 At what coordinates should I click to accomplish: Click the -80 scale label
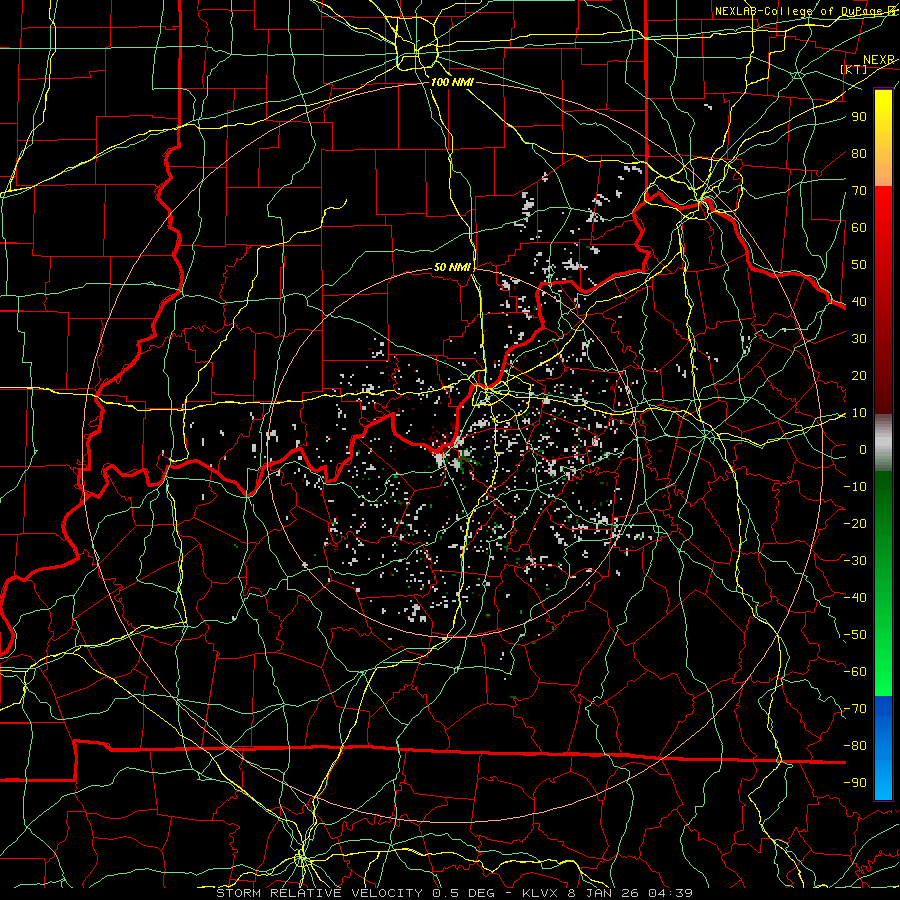coord(855,746)
